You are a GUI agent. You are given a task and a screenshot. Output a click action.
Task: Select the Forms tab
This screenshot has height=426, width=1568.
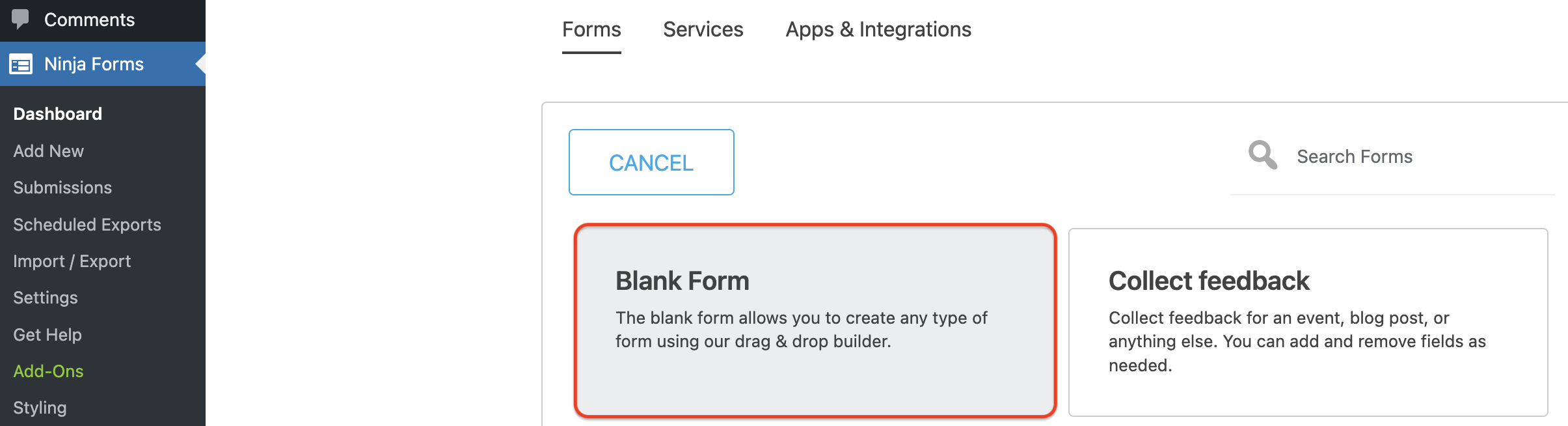point(591,29)
